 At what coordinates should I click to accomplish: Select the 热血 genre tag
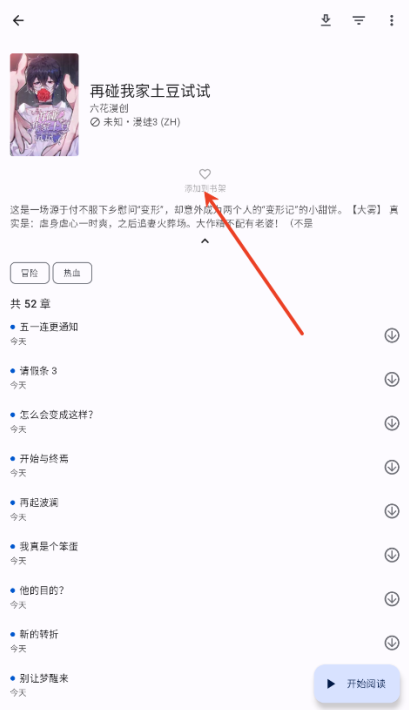72,273
